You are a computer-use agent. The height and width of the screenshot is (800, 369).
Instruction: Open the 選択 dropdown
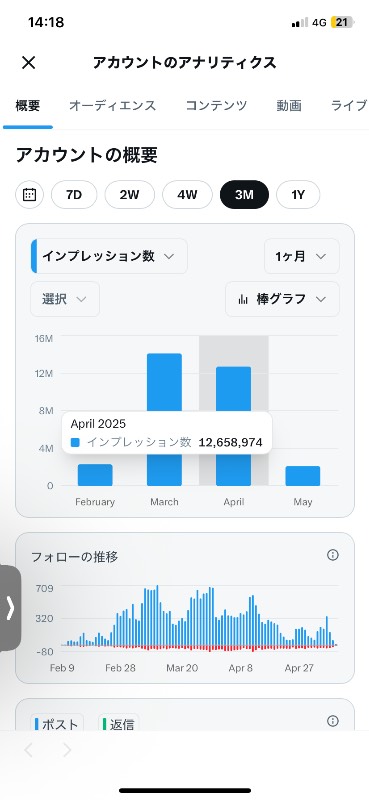point(65,299)
